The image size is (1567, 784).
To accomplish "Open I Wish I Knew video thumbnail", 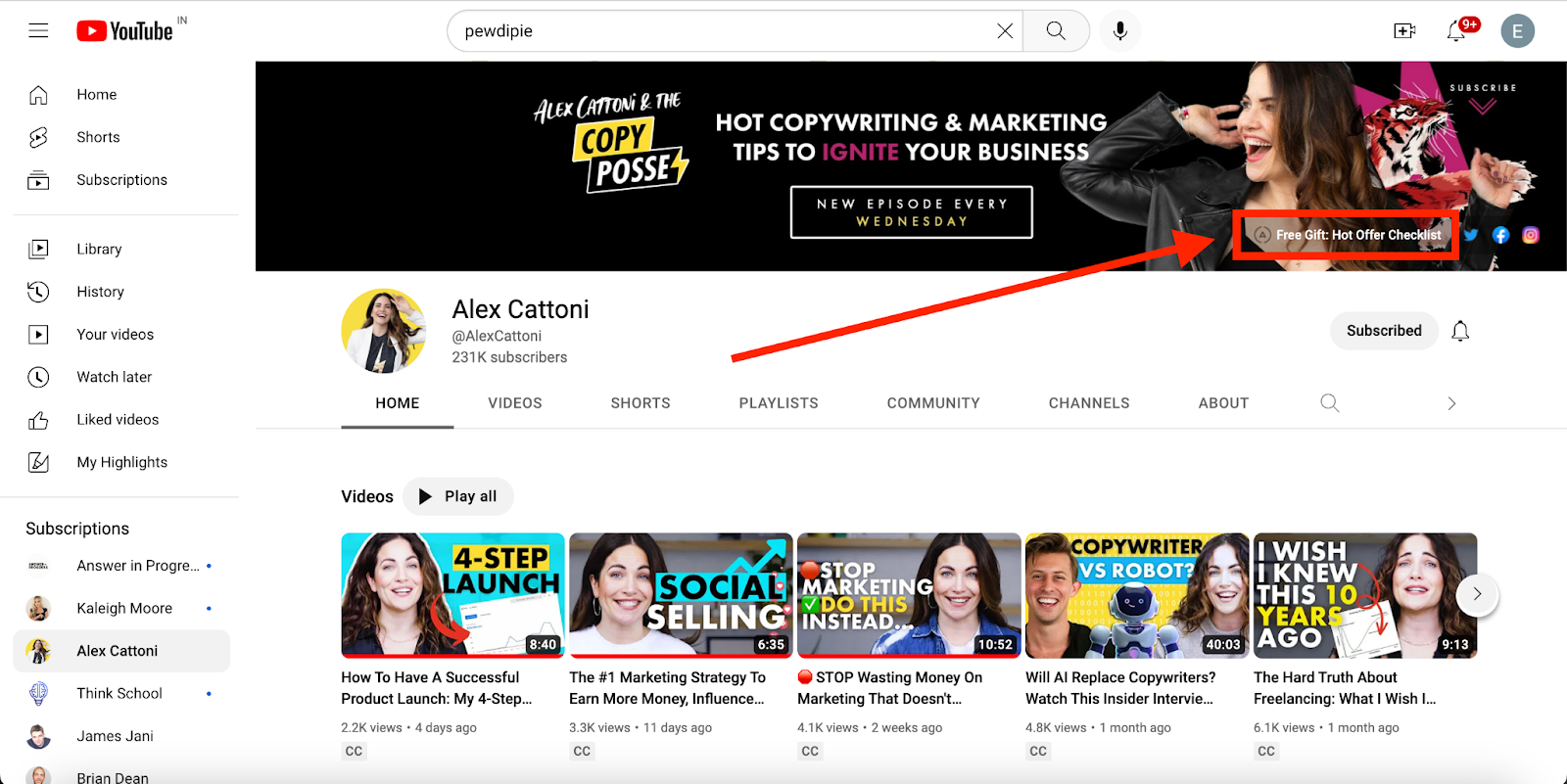I will click(x=1365, y=595).
